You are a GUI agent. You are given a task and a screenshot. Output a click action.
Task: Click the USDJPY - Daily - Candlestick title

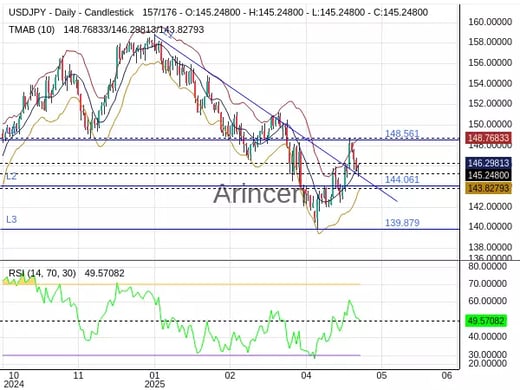[71, 13]
